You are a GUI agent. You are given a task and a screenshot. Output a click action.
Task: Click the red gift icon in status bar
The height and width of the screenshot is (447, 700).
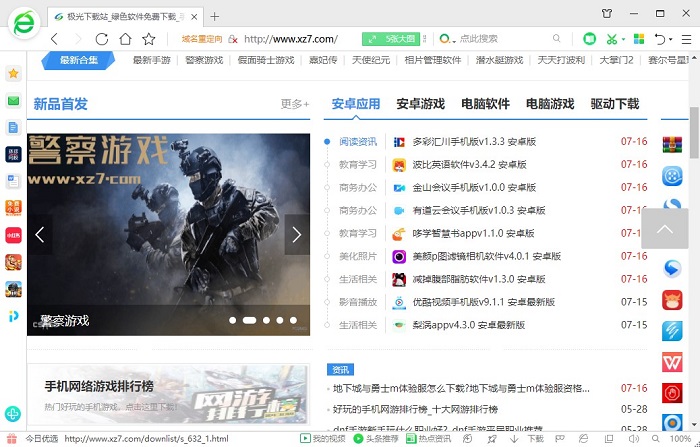point(12,439)
